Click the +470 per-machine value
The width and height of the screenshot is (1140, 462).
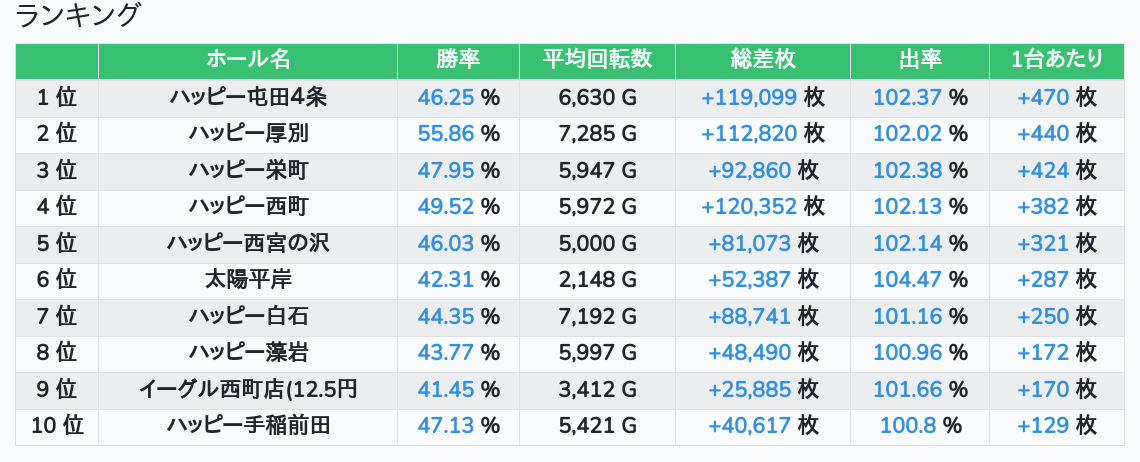[1043, 97]
